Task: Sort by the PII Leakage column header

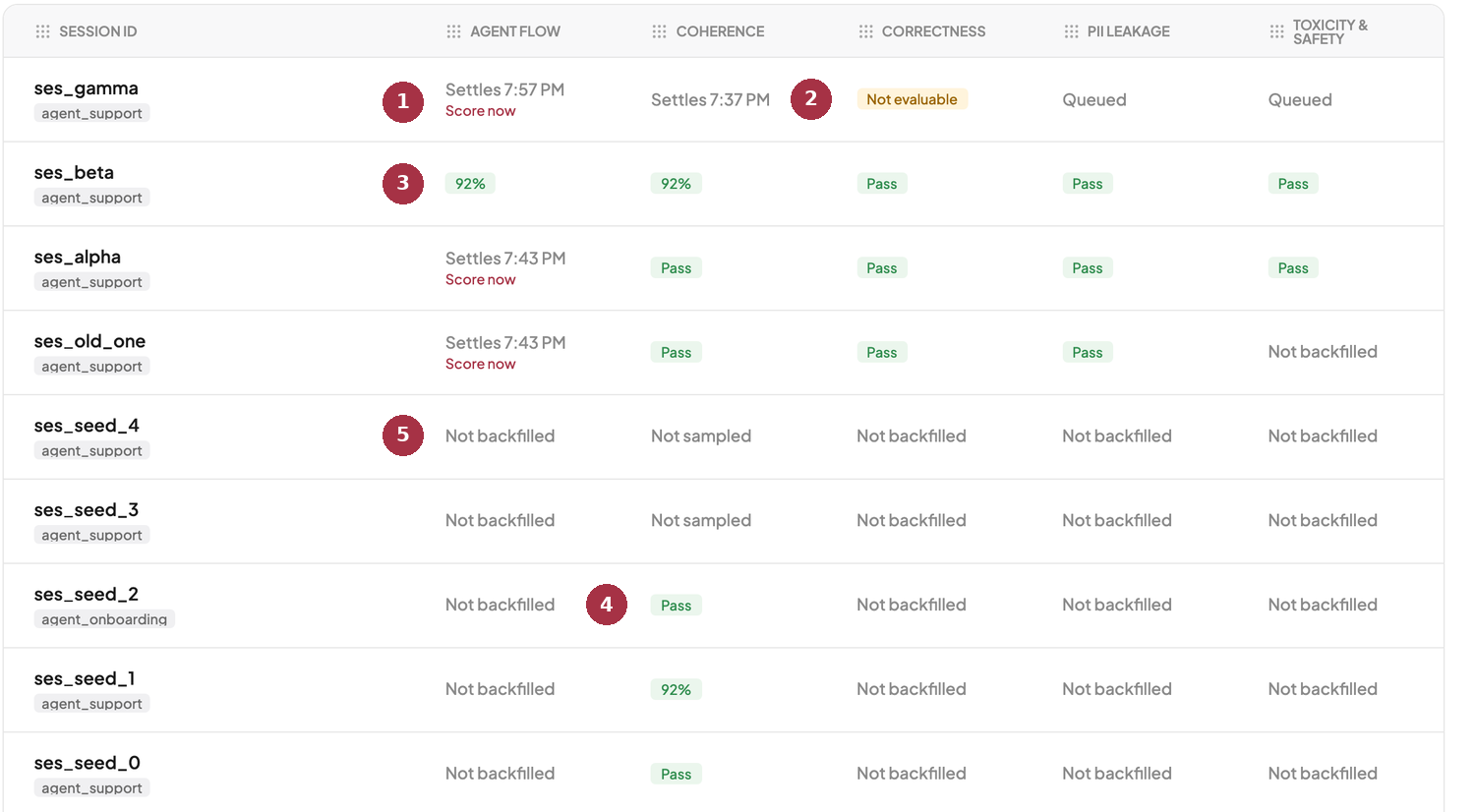Action: pos(1129,31)
